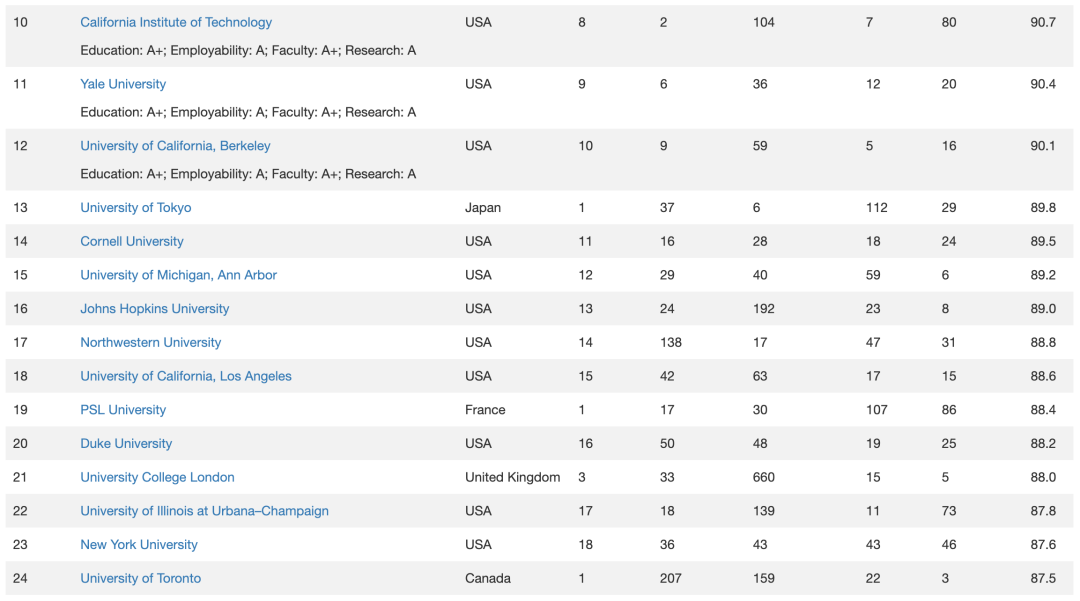Open the Yale University link
Viewport: 1080px width, 601px height.
click(x=123, y=84)
